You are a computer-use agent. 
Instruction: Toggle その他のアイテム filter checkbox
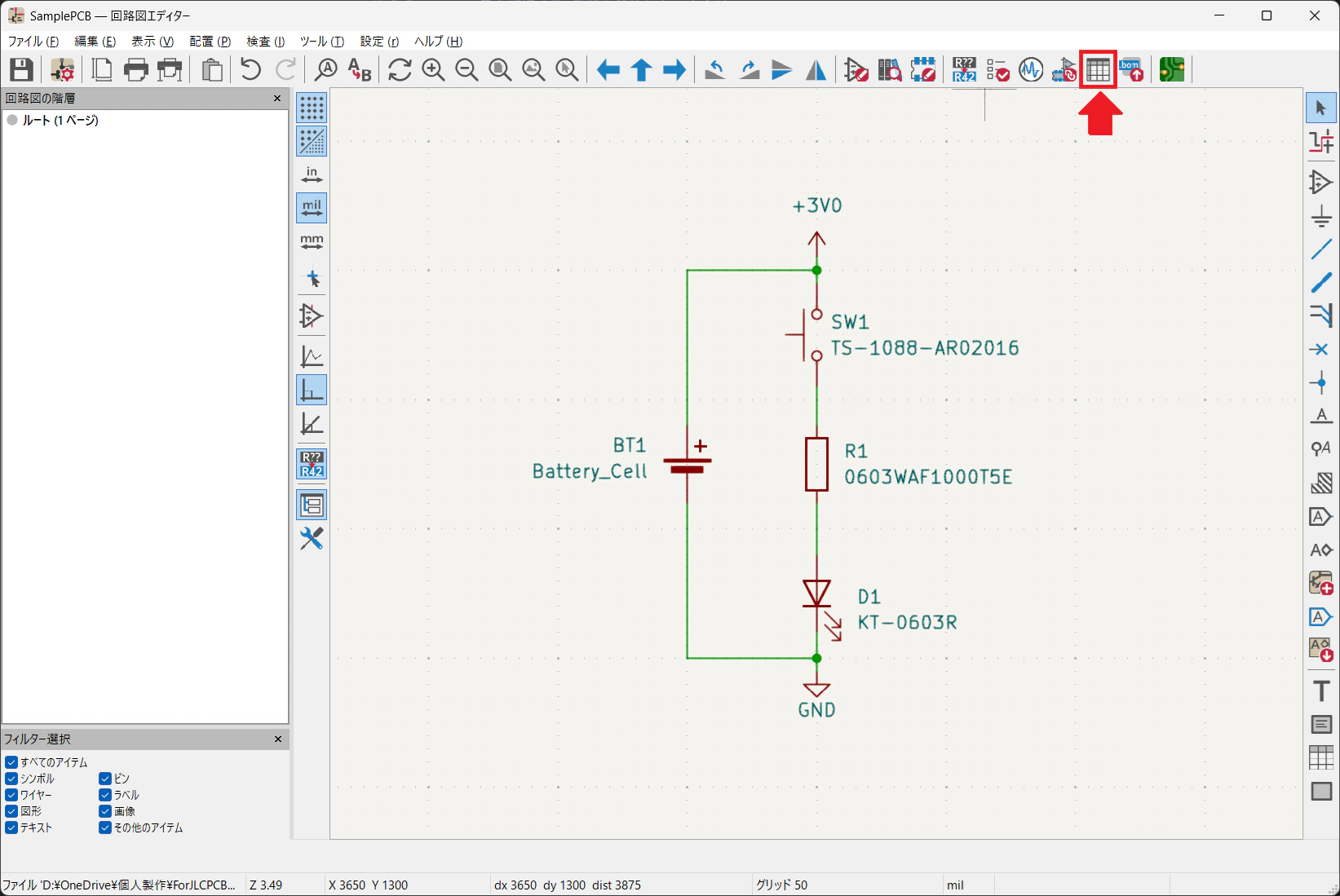coord(105,828)
